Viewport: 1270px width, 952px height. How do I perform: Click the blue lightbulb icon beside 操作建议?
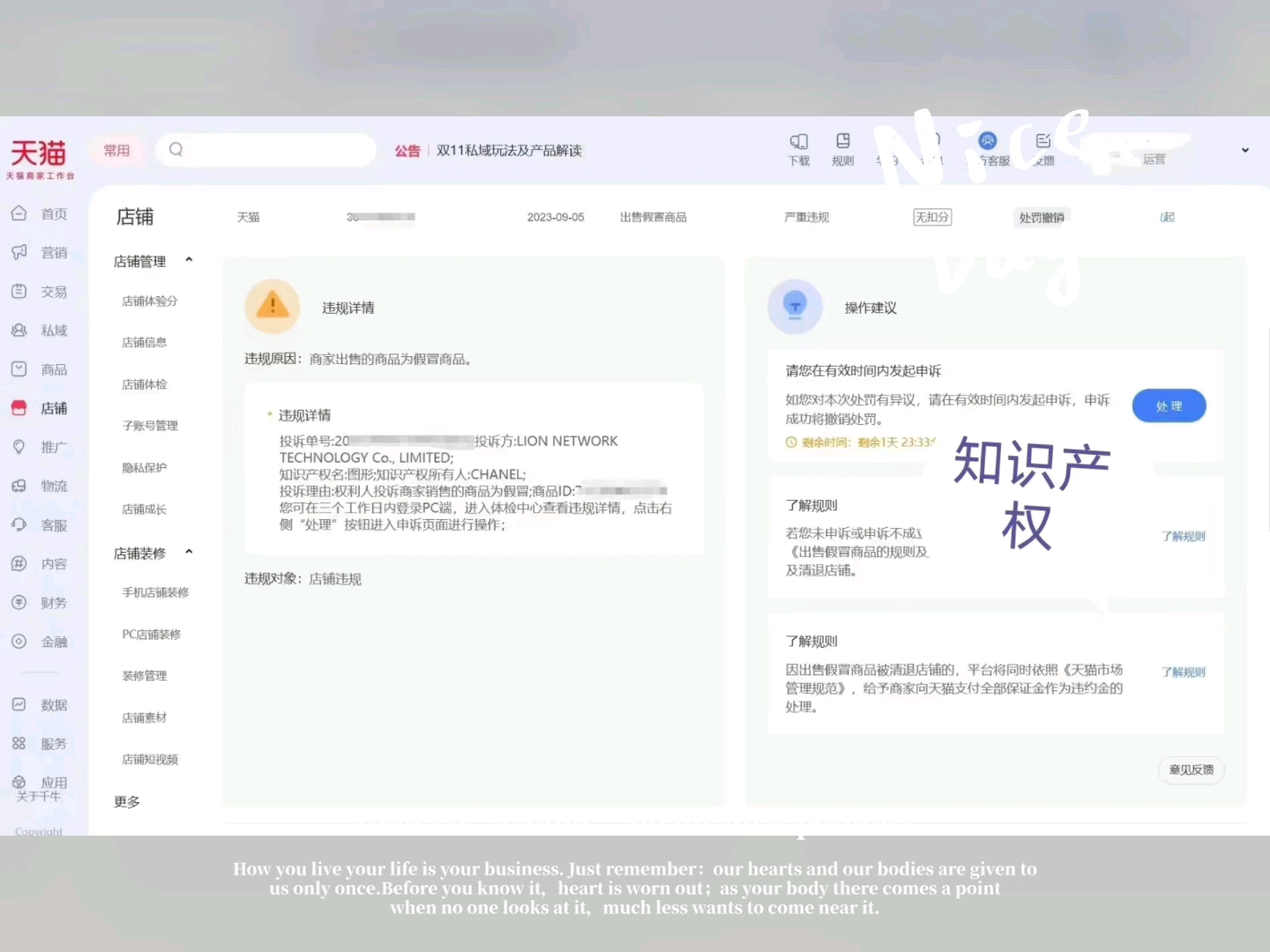pos(796,306)
